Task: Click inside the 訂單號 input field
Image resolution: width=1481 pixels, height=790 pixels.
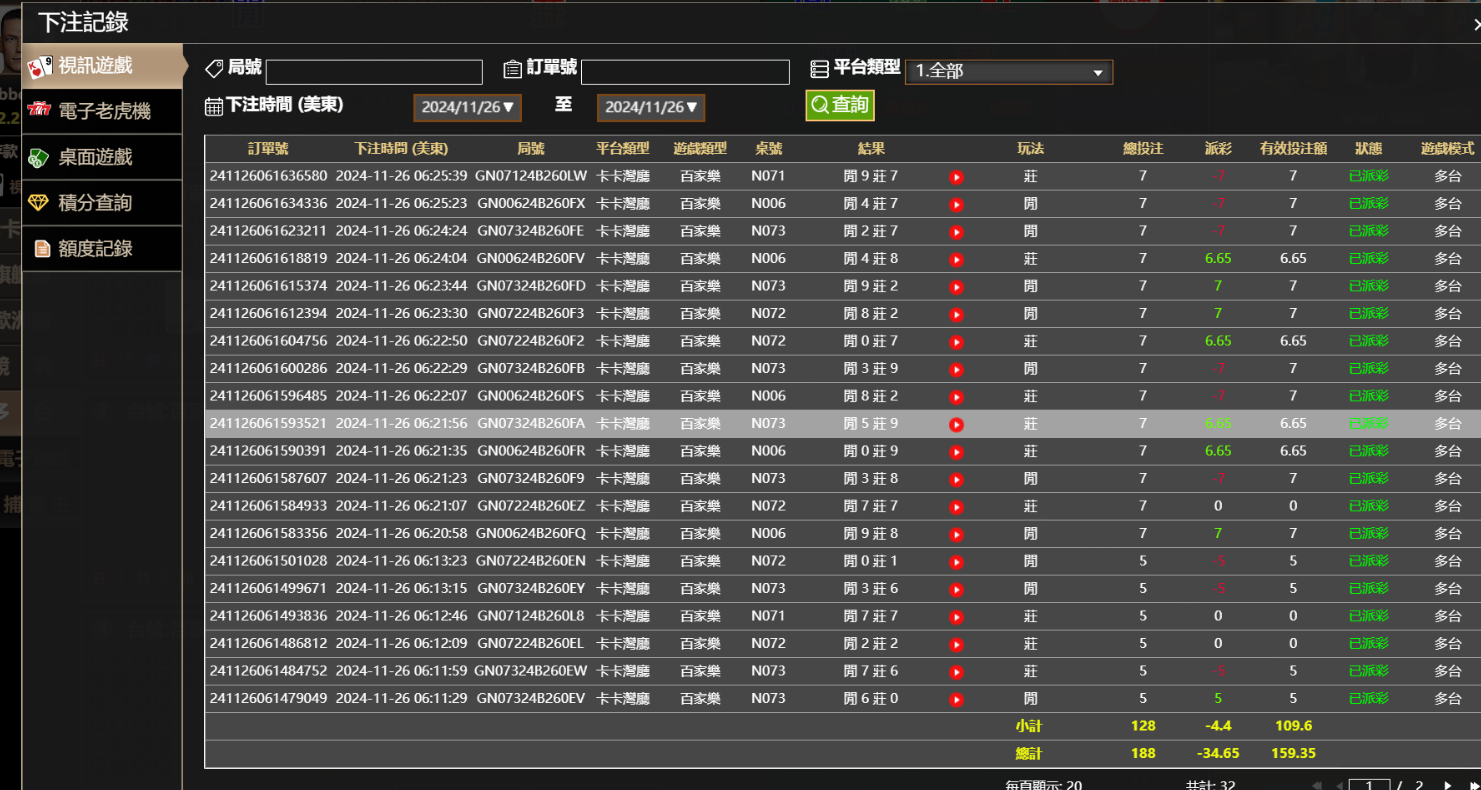Action: coord(685,72)
